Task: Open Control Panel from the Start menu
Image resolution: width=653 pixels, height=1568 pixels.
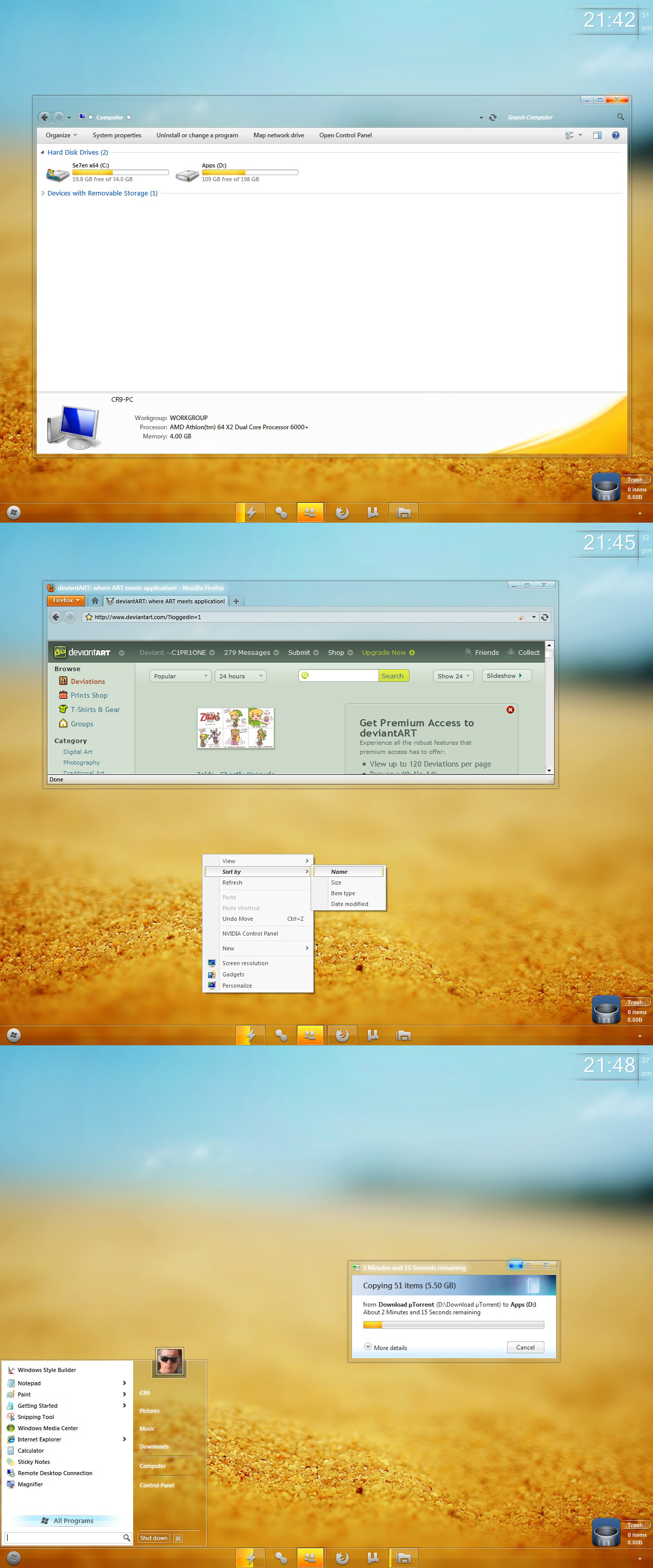Action: (157, 1485)
